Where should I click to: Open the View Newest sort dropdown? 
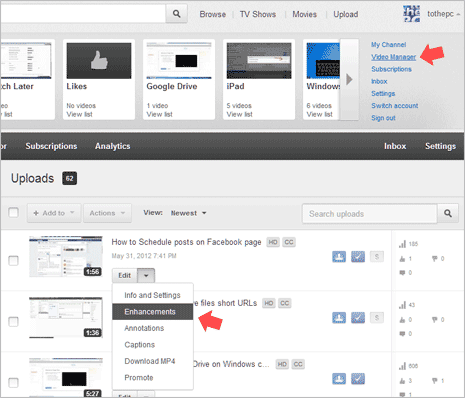(x=189, y=213)
